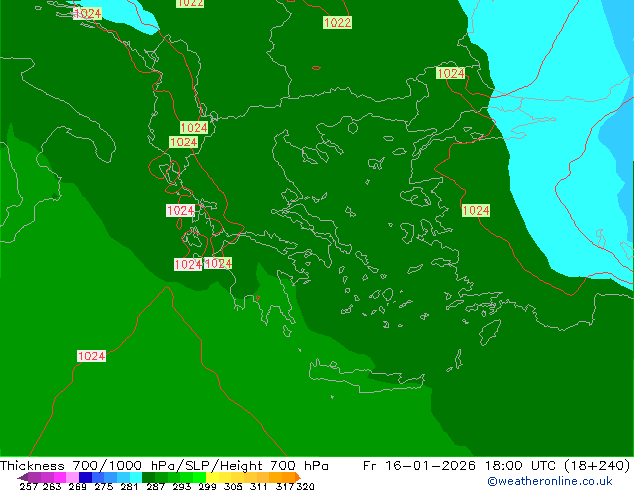The width and height of the screenshot is (634, 490).
Task: Click the 1024 label over the sea southwest
Action: coord(91,356)
